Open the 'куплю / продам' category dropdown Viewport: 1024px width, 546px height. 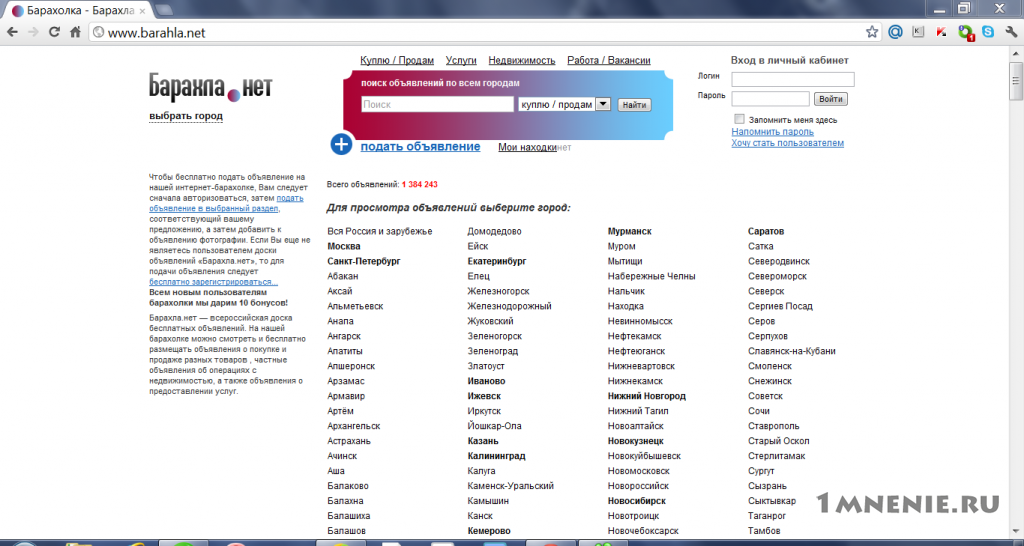564,104
